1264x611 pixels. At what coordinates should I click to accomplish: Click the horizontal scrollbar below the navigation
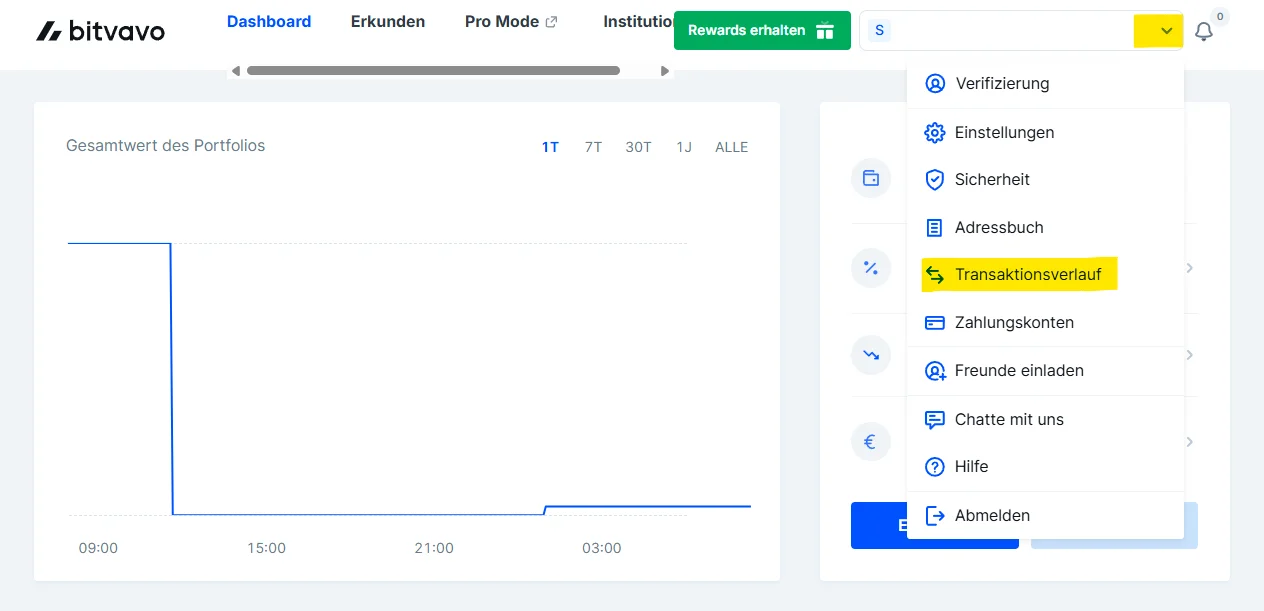[x=435, y=70]
